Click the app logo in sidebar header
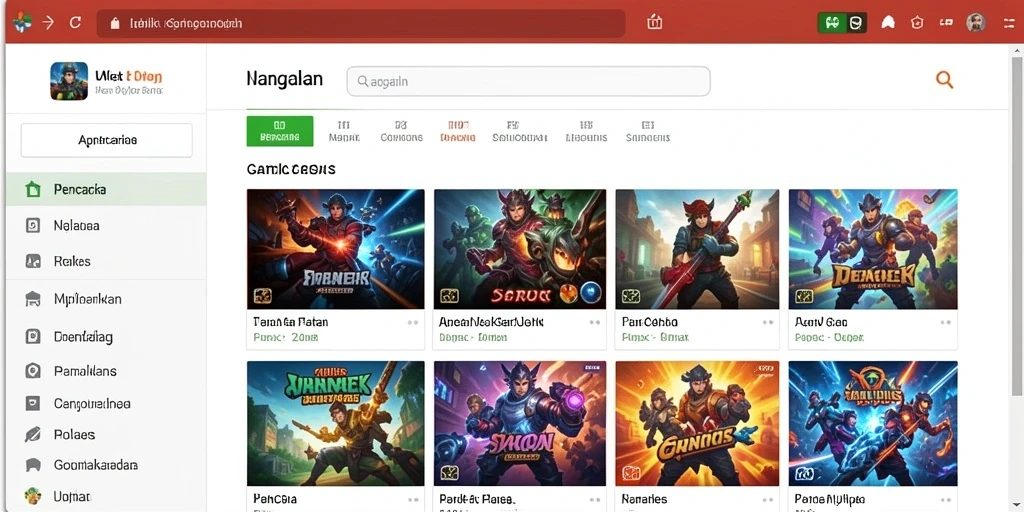The width and height of the screenshot is (1024, 512). (x=69, y=81)
